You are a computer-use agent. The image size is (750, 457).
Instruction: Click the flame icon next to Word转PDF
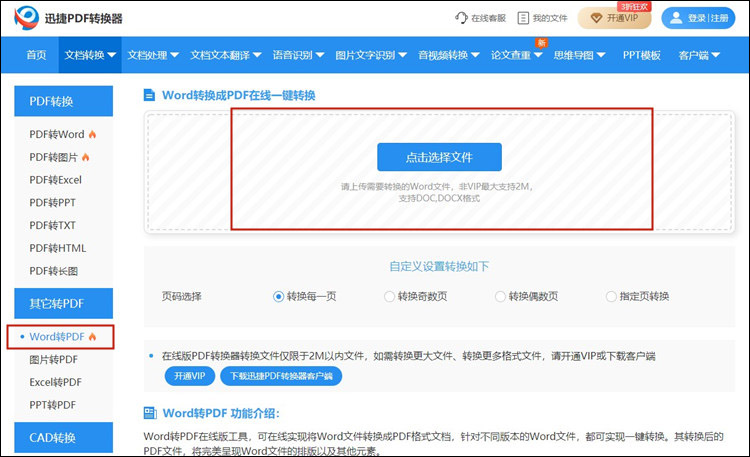click(x=92, y=337)
